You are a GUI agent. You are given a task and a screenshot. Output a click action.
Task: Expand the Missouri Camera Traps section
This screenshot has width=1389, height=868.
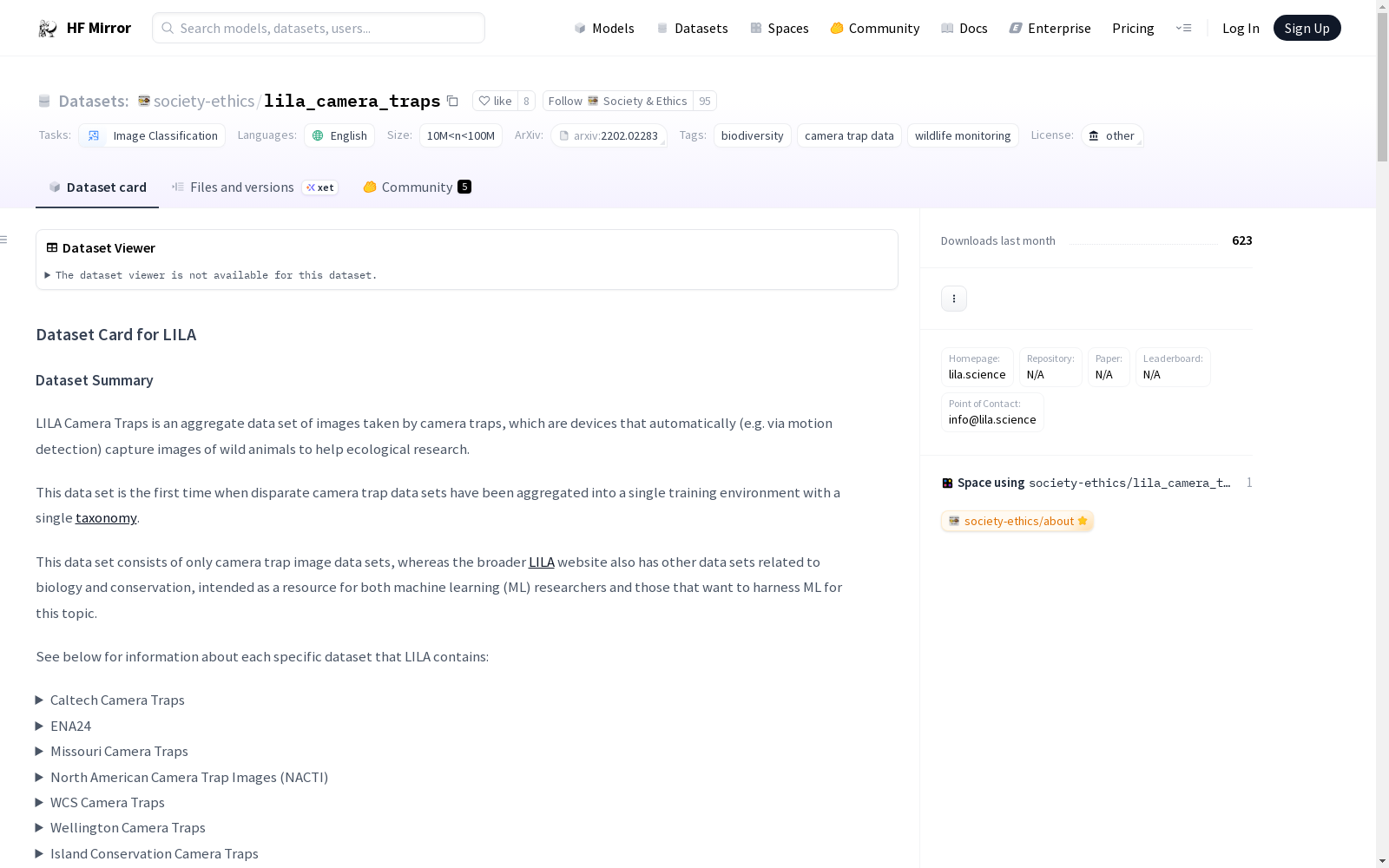click(x=111, y=752)
